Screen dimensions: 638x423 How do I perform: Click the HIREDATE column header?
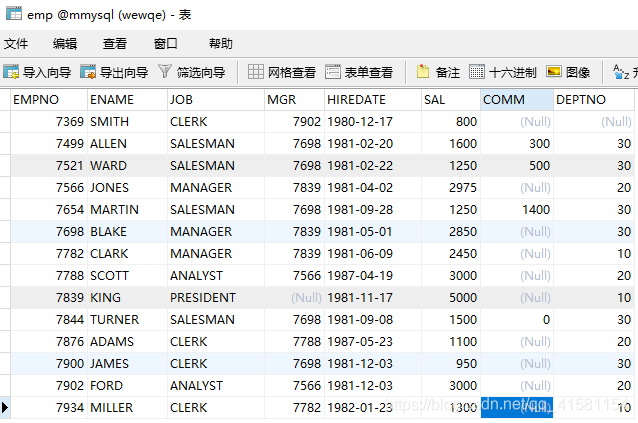coord(373,100)
